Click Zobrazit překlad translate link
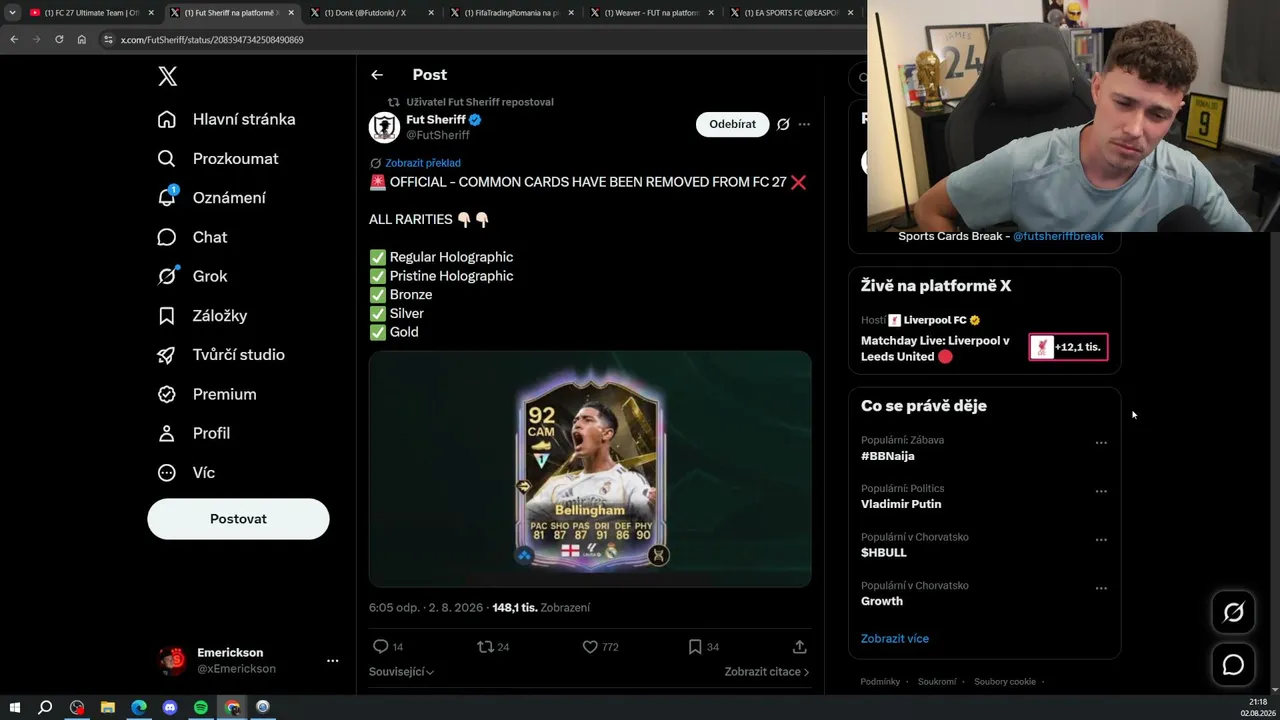The image size is (1280, 720). point(423,163)
